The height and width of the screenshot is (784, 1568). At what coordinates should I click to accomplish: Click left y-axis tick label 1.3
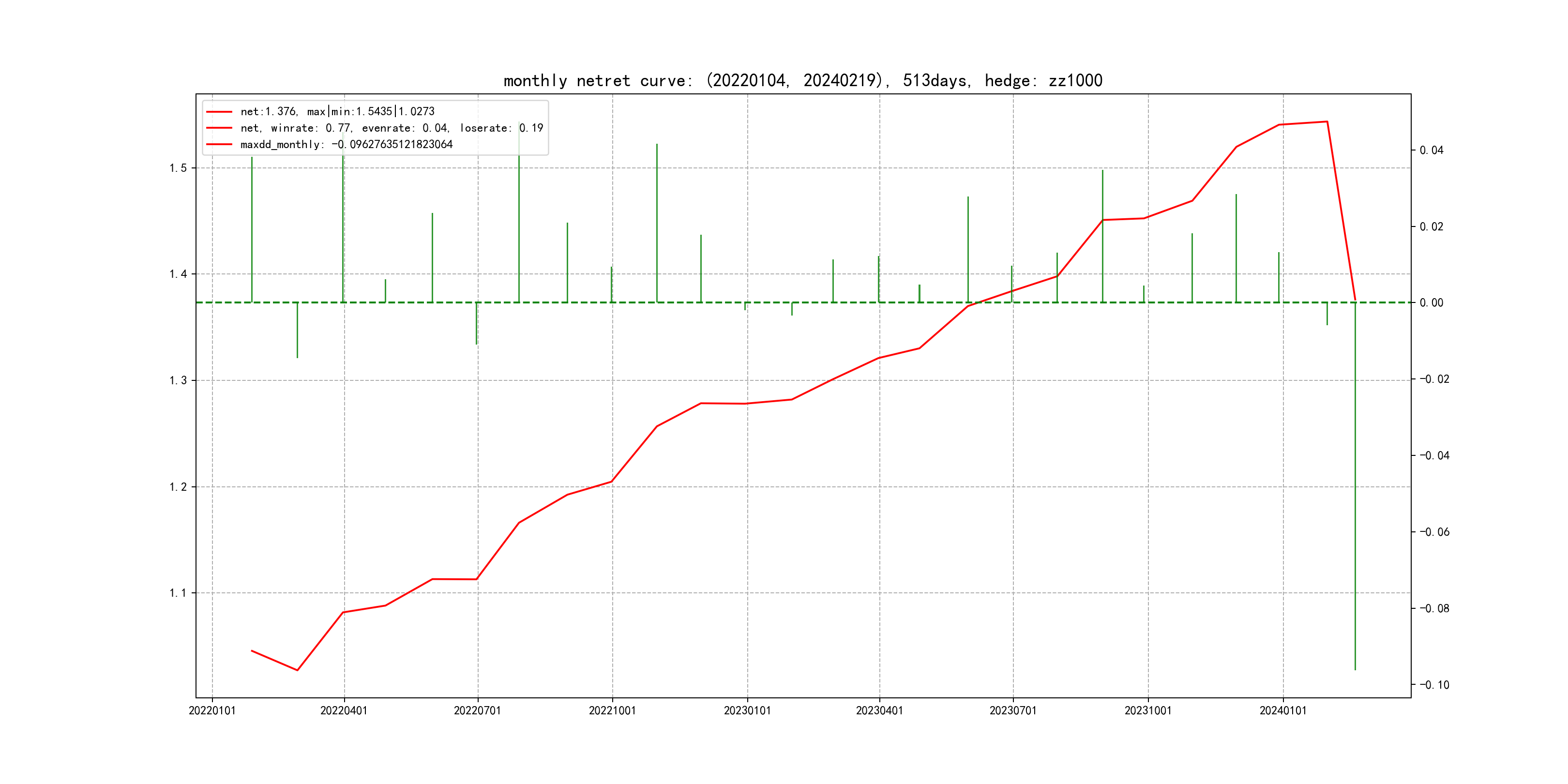(x=178, y=380)
